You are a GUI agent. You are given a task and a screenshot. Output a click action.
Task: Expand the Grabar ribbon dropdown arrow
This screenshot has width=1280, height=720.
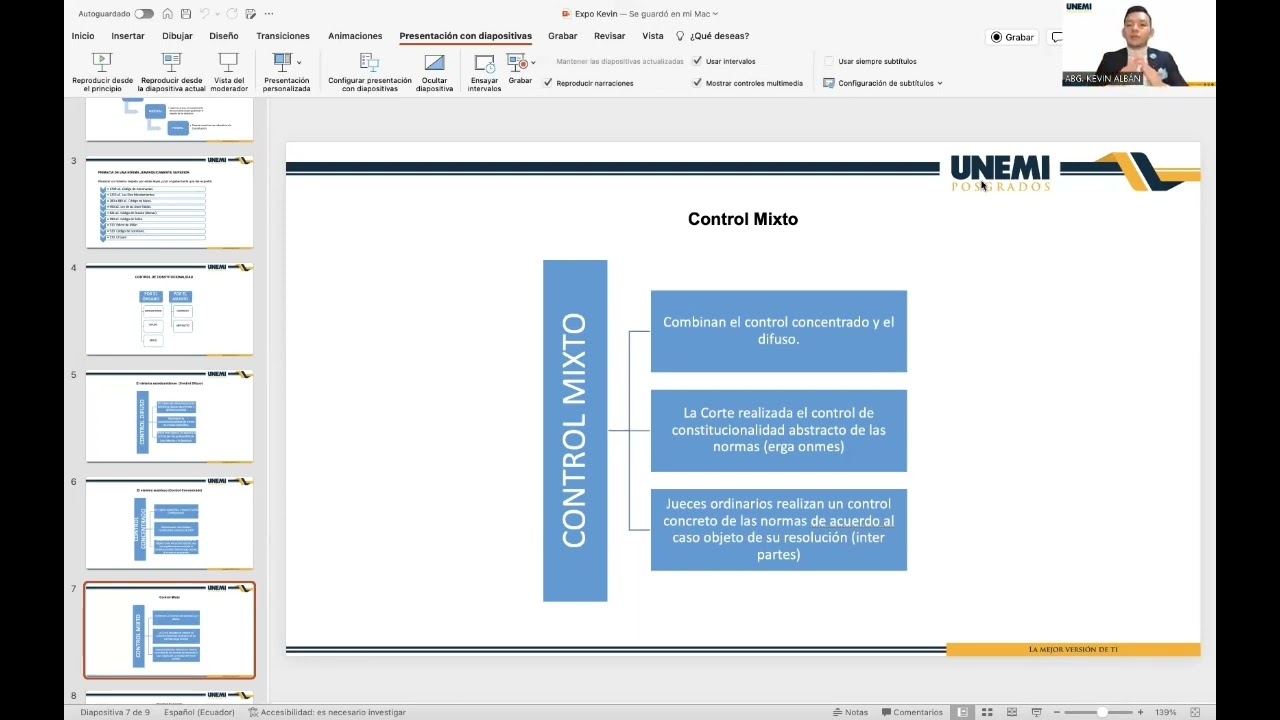[533, 63]
